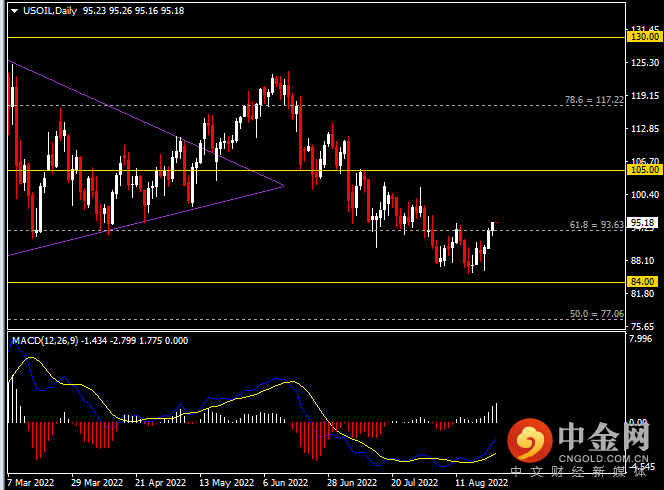
Task: Click the 6 Jun 2022 date label
Action: [x=285, y=483]
